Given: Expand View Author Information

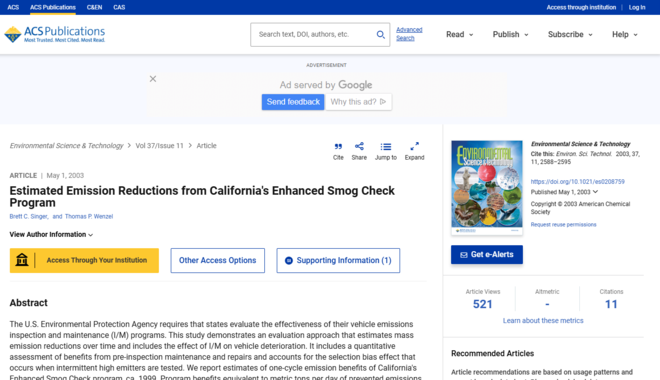Looking at the screenshot, I should click(x=51, y=234).
